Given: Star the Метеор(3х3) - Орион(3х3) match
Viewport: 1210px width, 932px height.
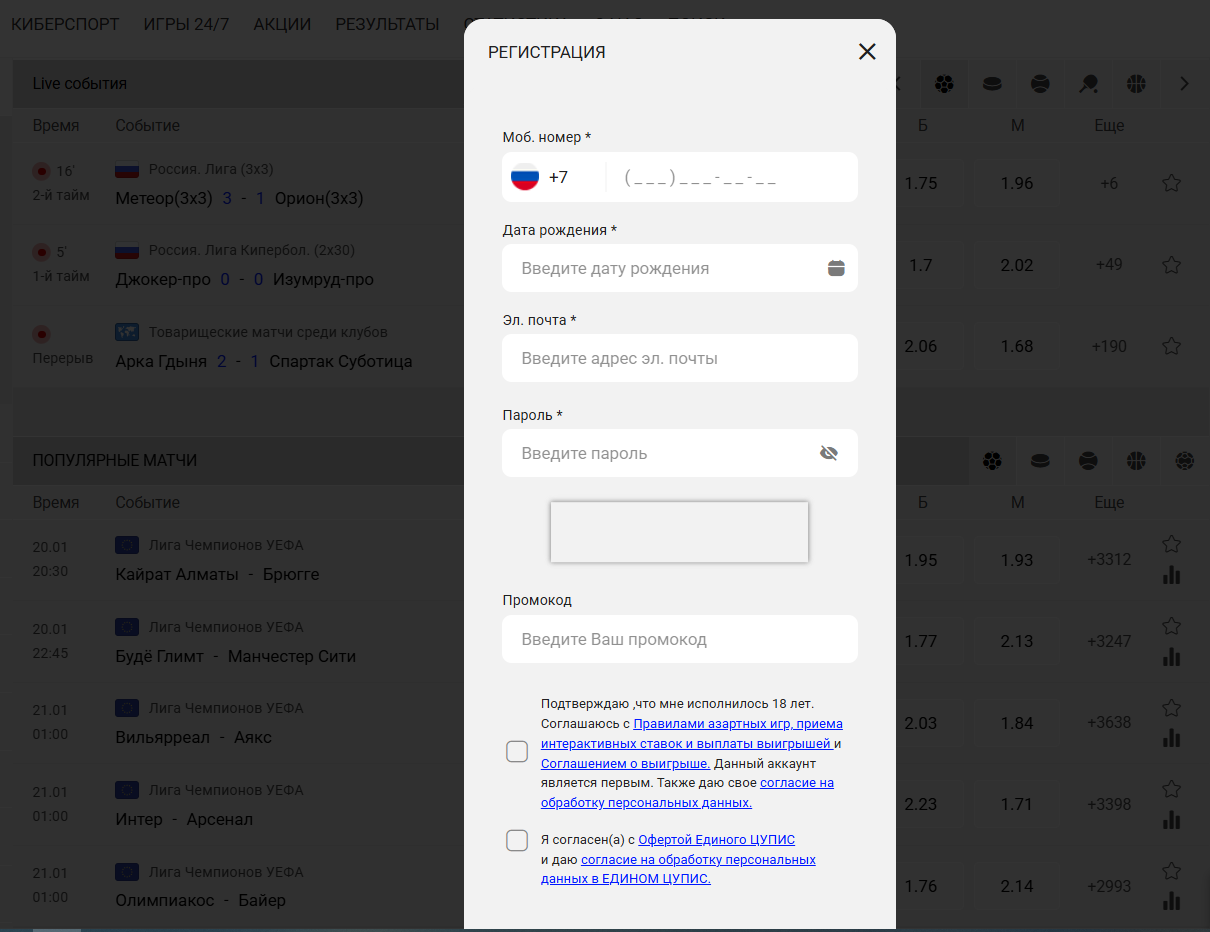Looking at the screenshot, I should pyautogui.click(x=1171, y=183).
